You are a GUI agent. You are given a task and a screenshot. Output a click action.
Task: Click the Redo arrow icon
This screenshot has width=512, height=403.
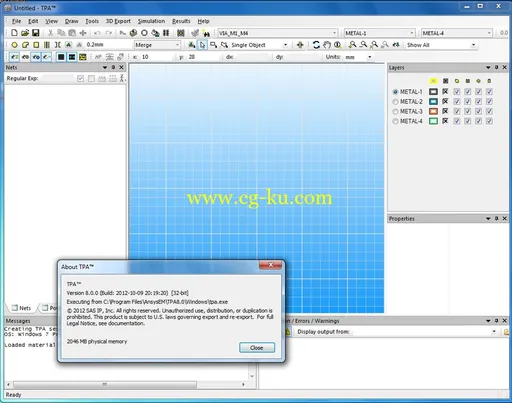(108, 33)
